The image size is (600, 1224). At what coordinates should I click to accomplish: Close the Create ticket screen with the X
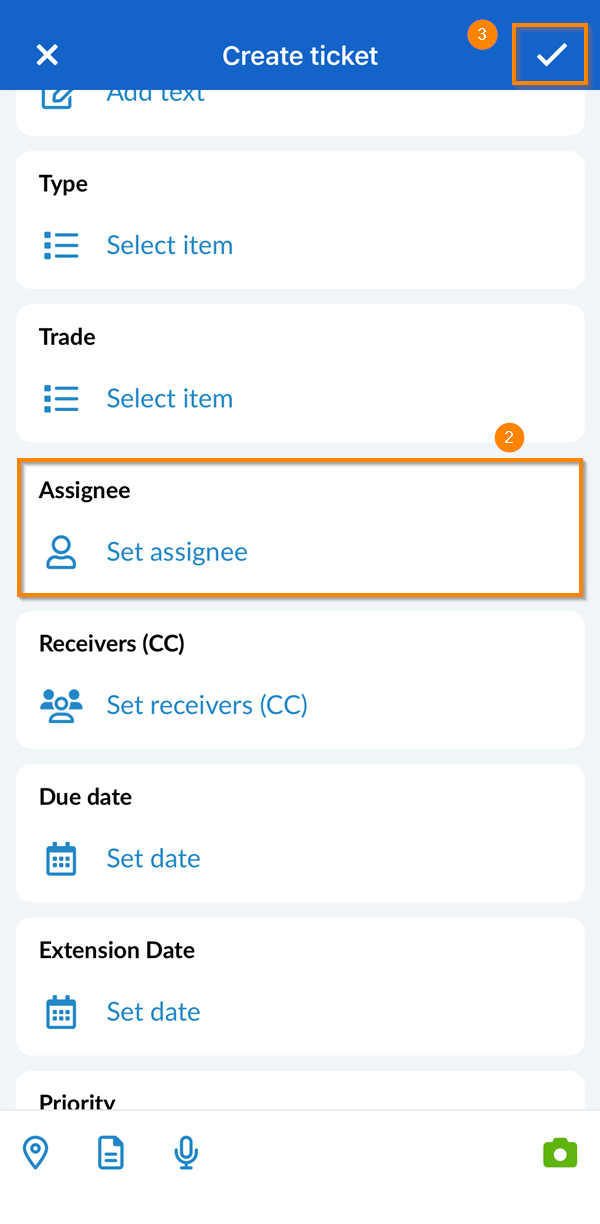46,55
